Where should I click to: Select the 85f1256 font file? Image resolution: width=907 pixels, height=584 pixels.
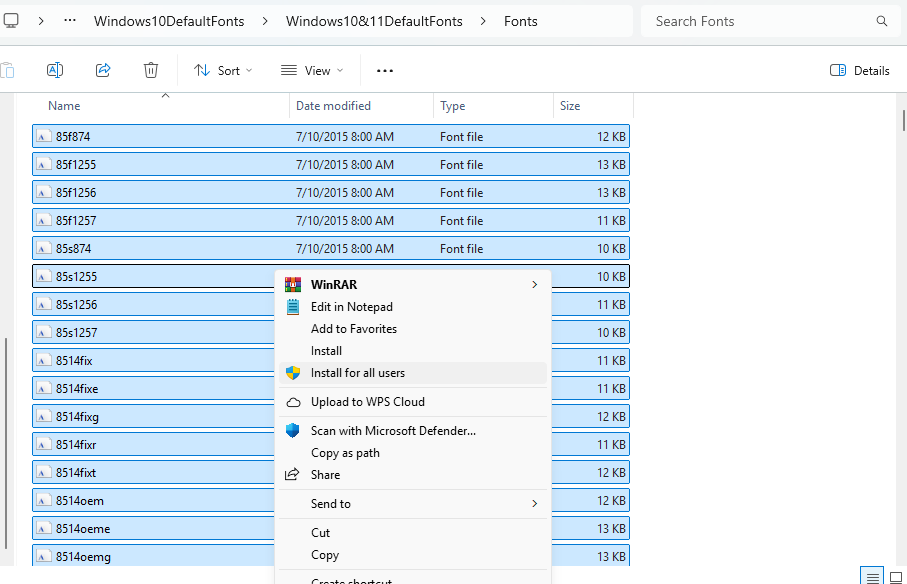point(331,193)
